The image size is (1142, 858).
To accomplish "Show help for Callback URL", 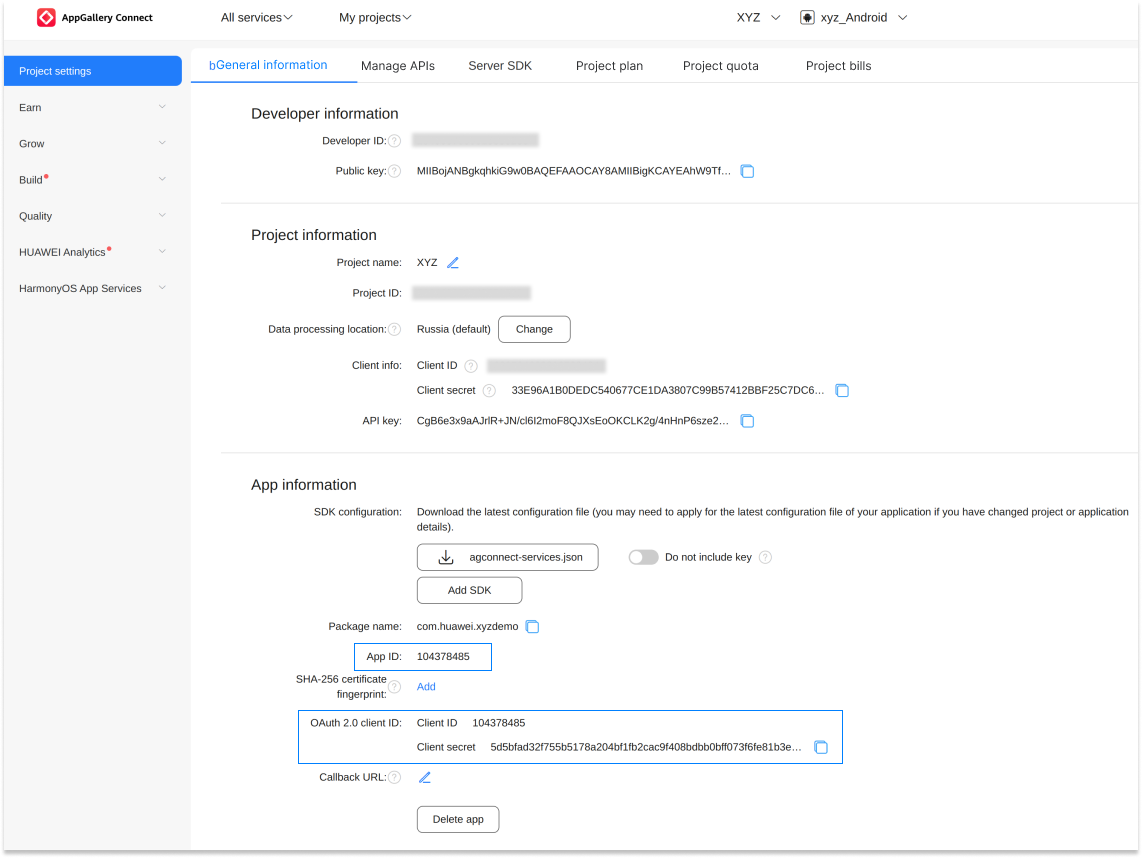I will pyautogui.click(x=394, y=778).
